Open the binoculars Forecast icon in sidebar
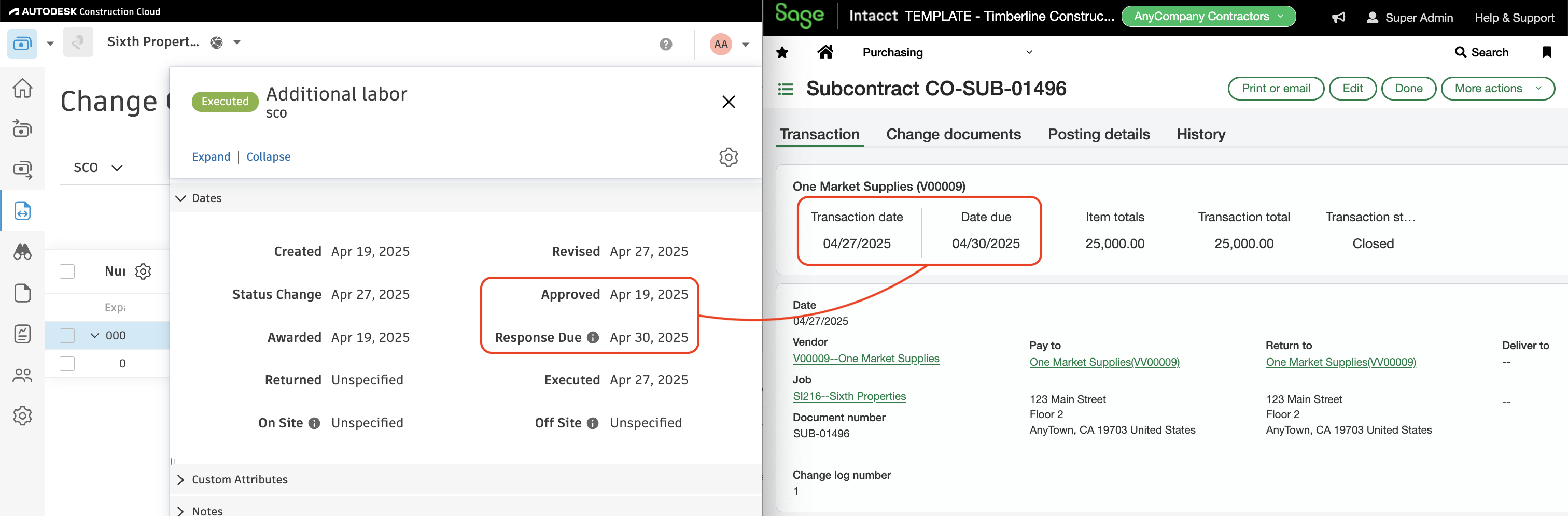Screen dimensions: 1568x516 point(22,251)
